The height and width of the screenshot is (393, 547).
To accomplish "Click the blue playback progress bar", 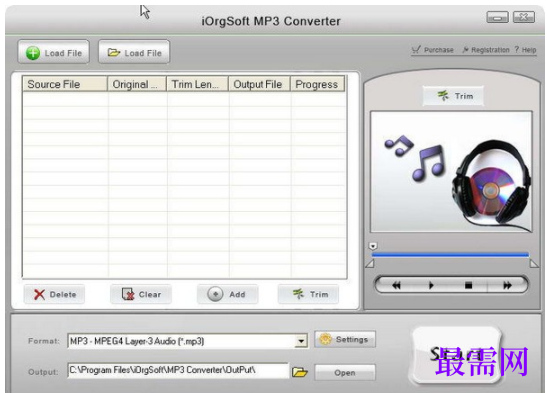I will (450, 255).
